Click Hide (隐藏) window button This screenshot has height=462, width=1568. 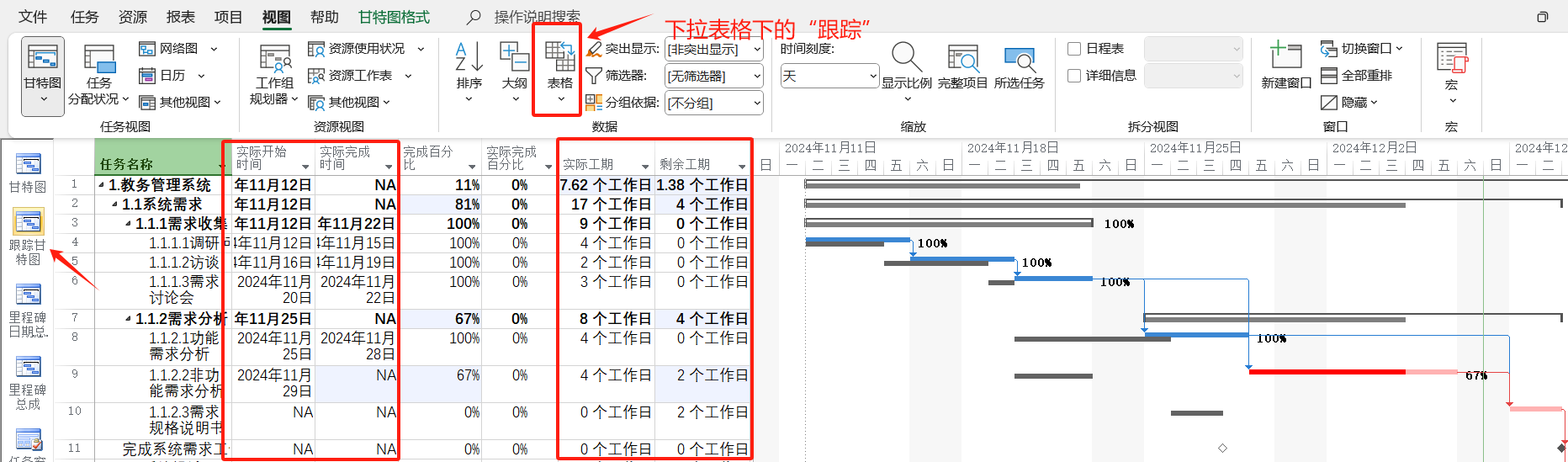click(x=1349, y=103)
